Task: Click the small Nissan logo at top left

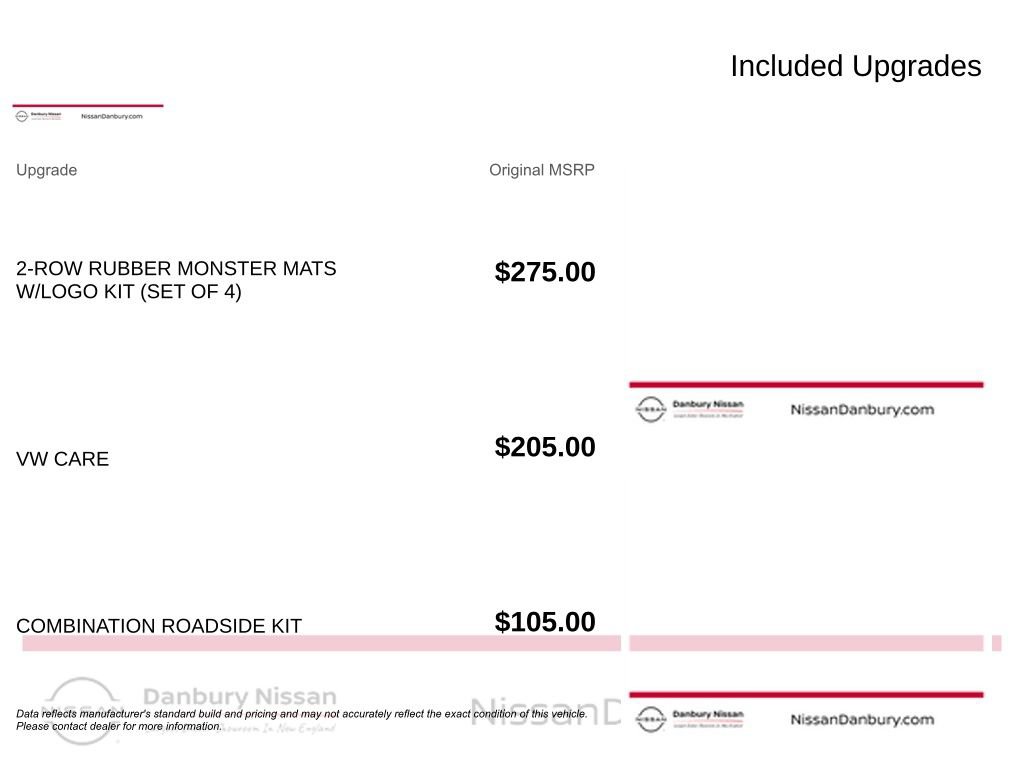Action: [22, 116]
